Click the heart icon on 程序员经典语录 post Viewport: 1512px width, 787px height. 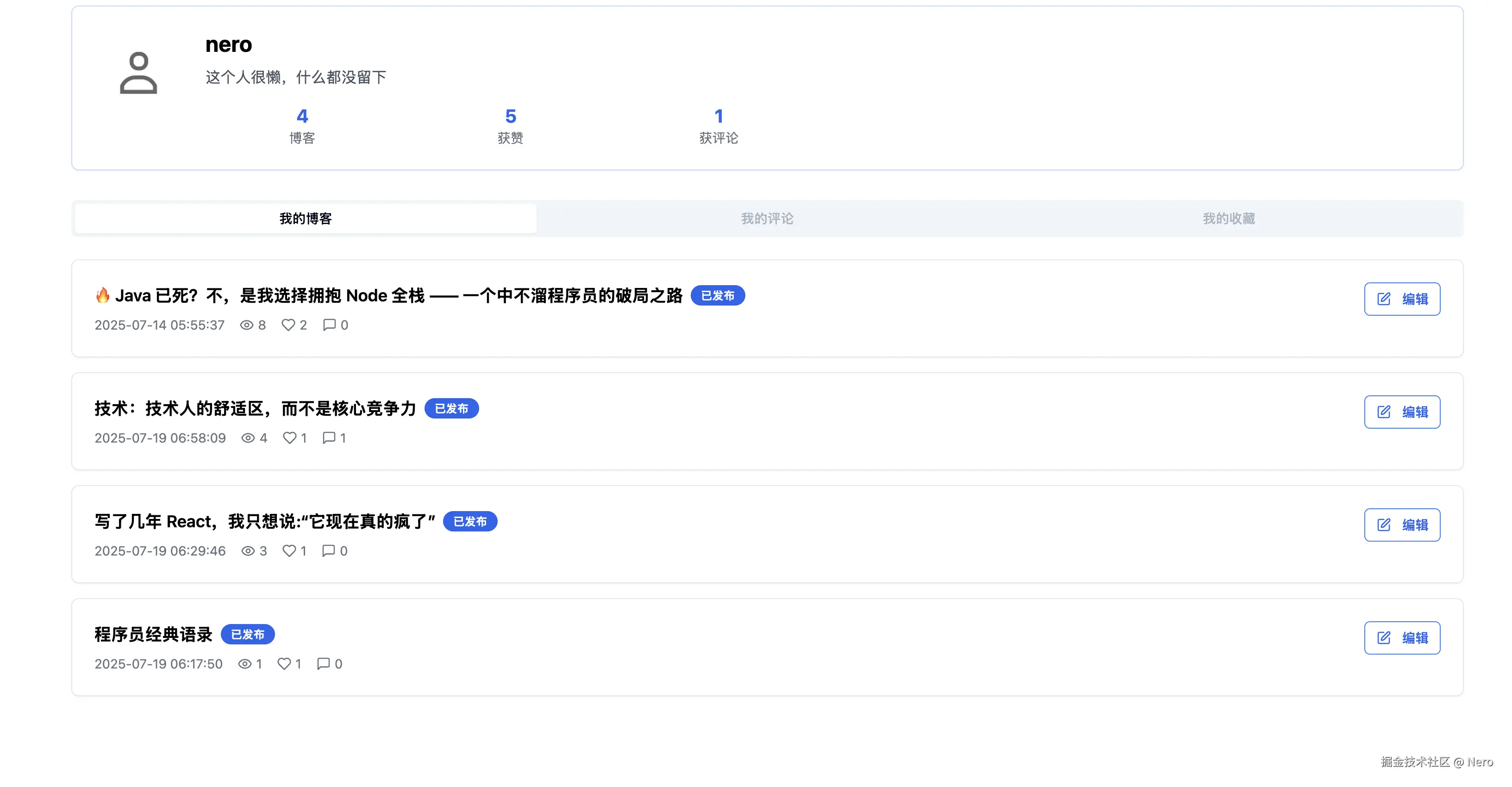(x=284, y=664)
